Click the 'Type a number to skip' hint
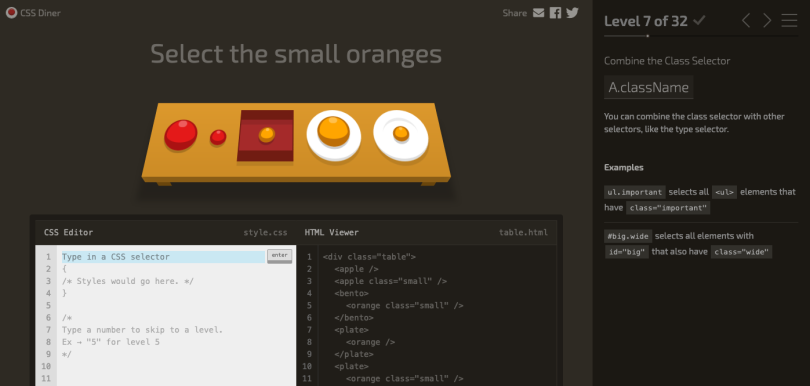 tap(142, 330)
